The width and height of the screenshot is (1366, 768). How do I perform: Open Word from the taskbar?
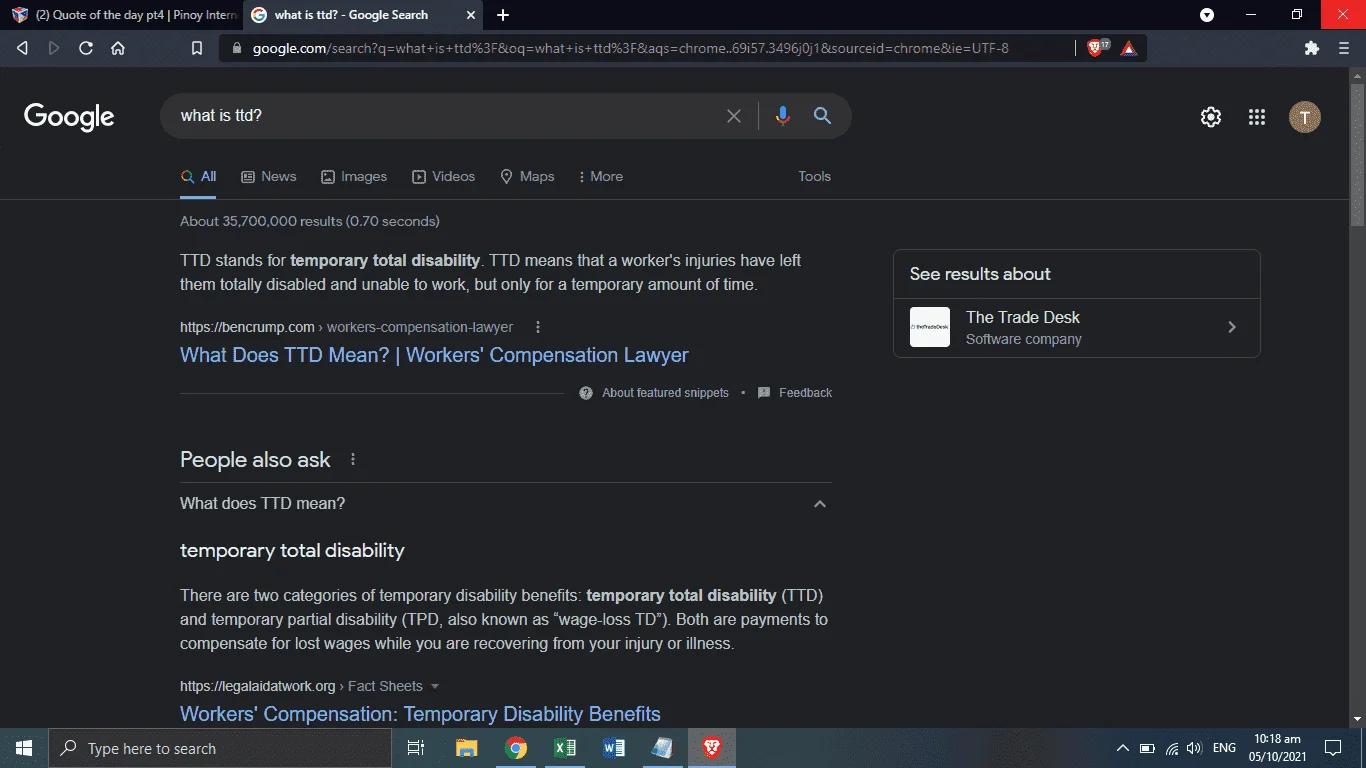click(x=614, y=748)
